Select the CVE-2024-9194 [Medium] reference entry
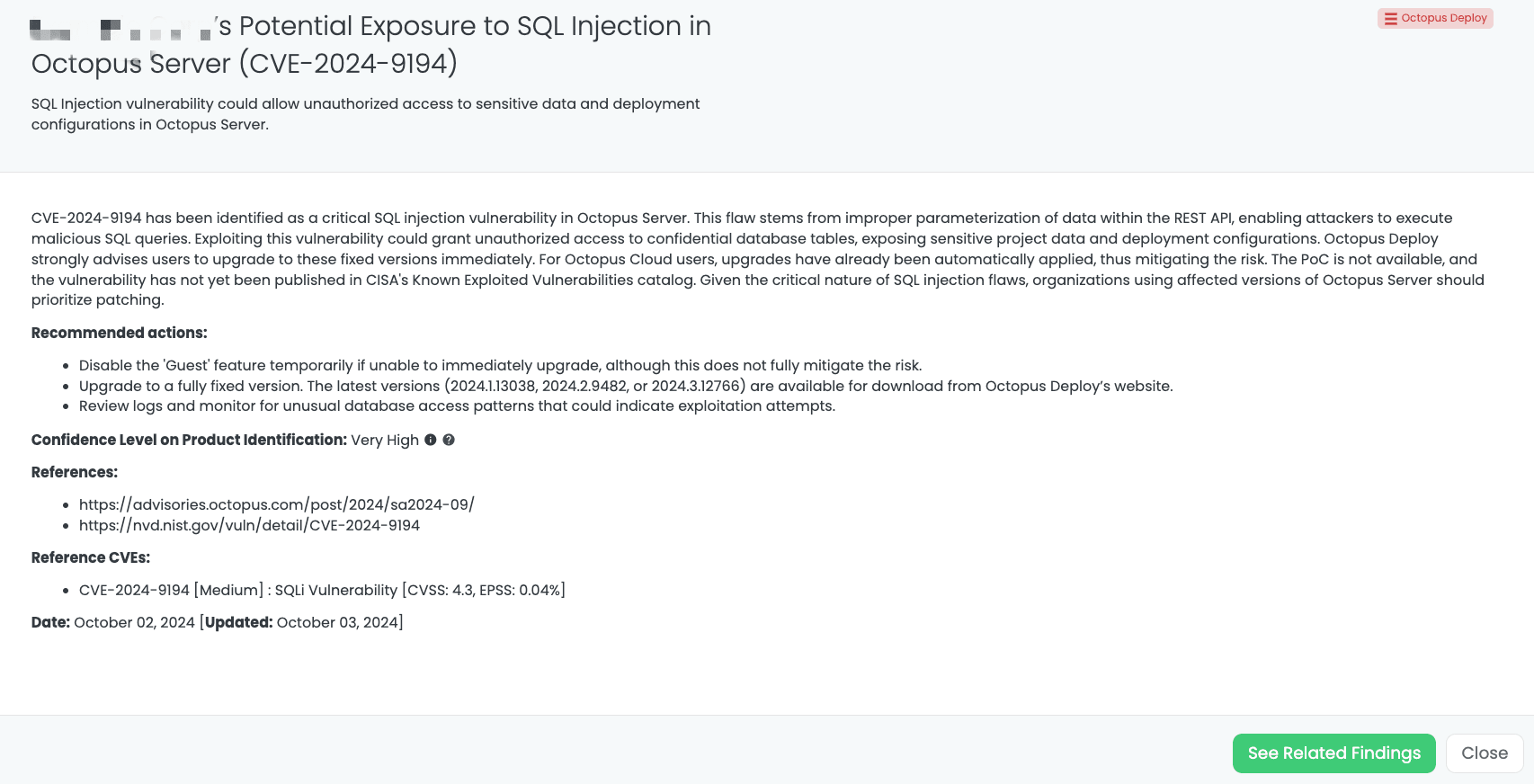This screenshot has width=1534, height=784. point(322,590)
